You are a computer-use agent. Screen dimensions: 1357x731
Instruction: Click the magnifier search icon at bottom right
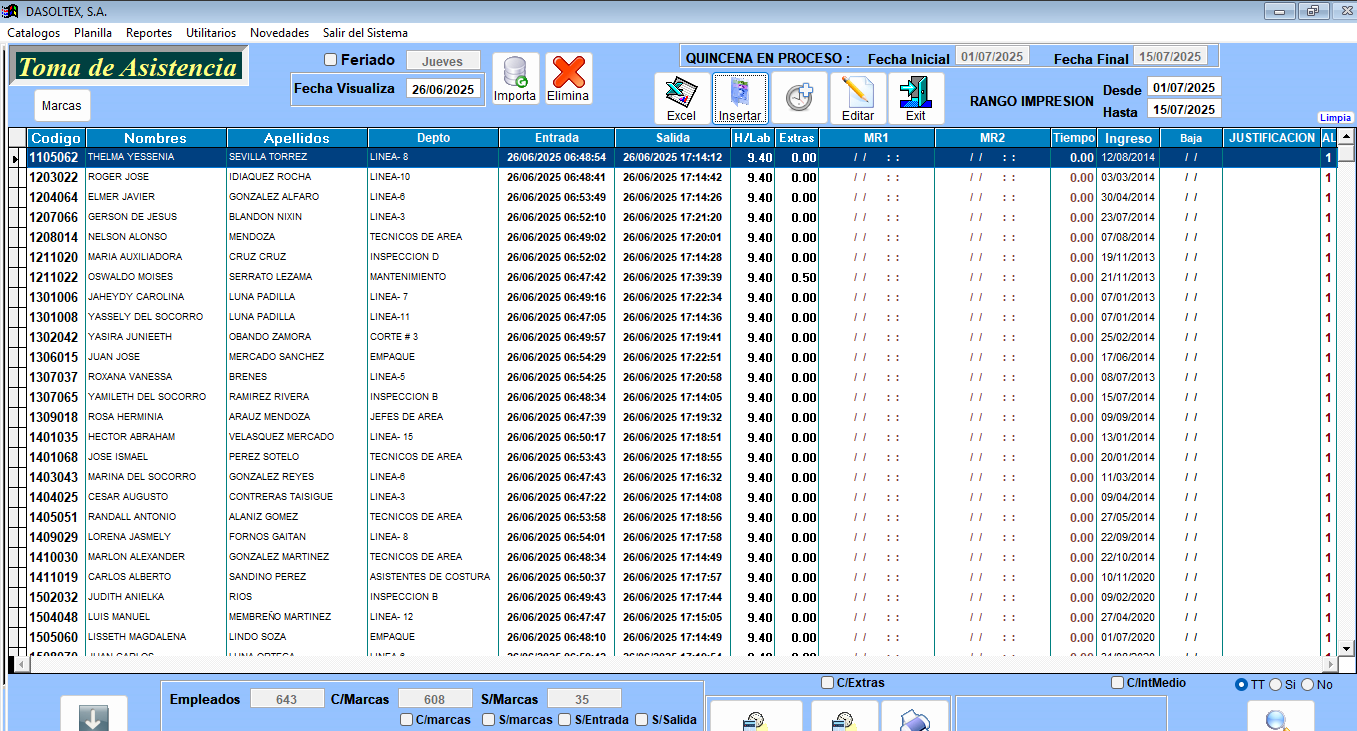[1280, 718]
